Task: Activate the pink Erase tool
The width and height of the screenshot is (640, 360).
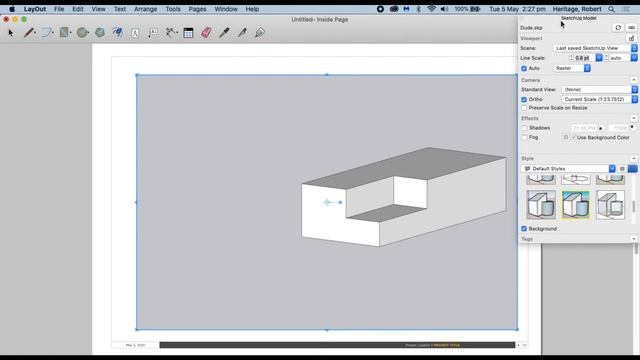Action: point(206,33)
